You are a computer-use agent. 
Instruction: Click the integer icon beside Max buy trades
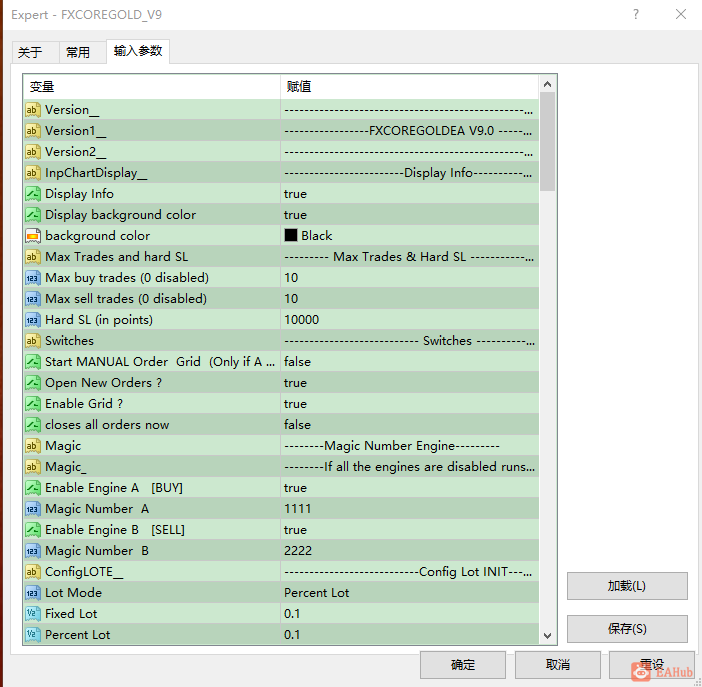[x=33, y=278]
